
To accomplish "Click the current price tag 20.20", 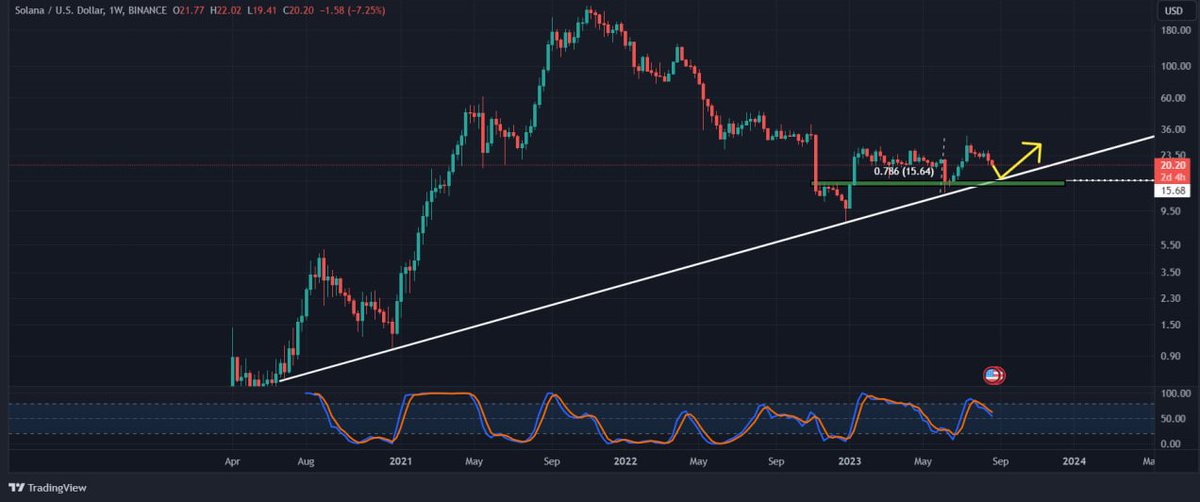I will [x=1172, y=164].
